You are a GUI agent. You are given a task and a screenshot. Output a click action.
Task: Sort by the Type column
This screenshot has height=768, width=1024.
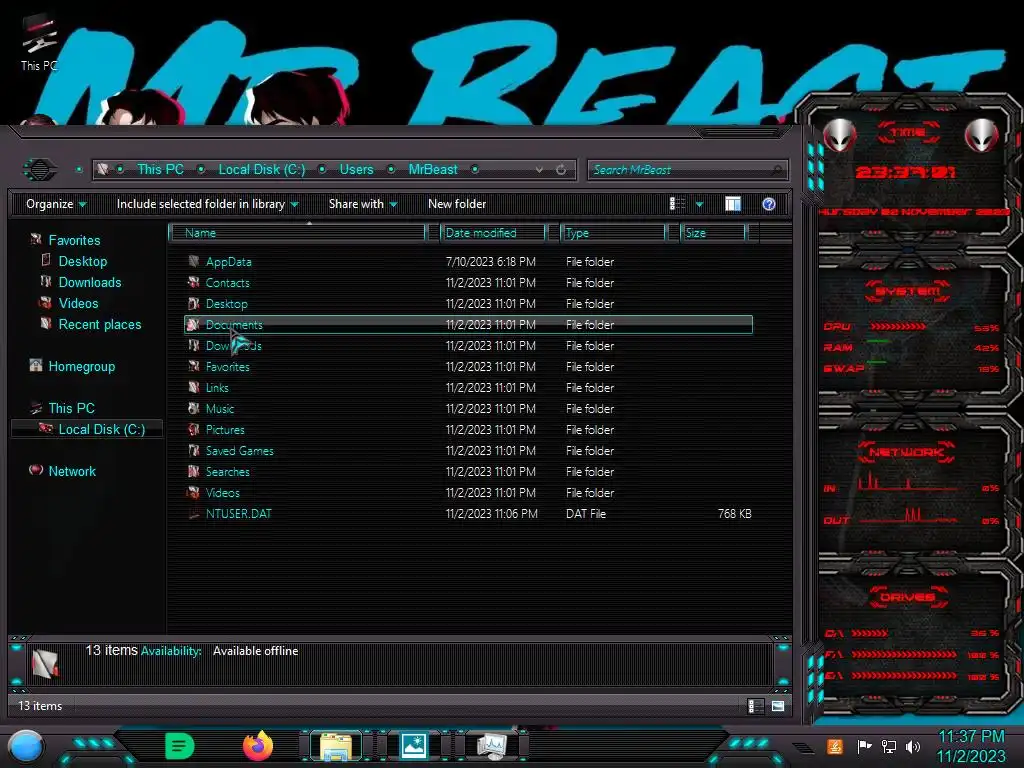click(x=613, y=232)
